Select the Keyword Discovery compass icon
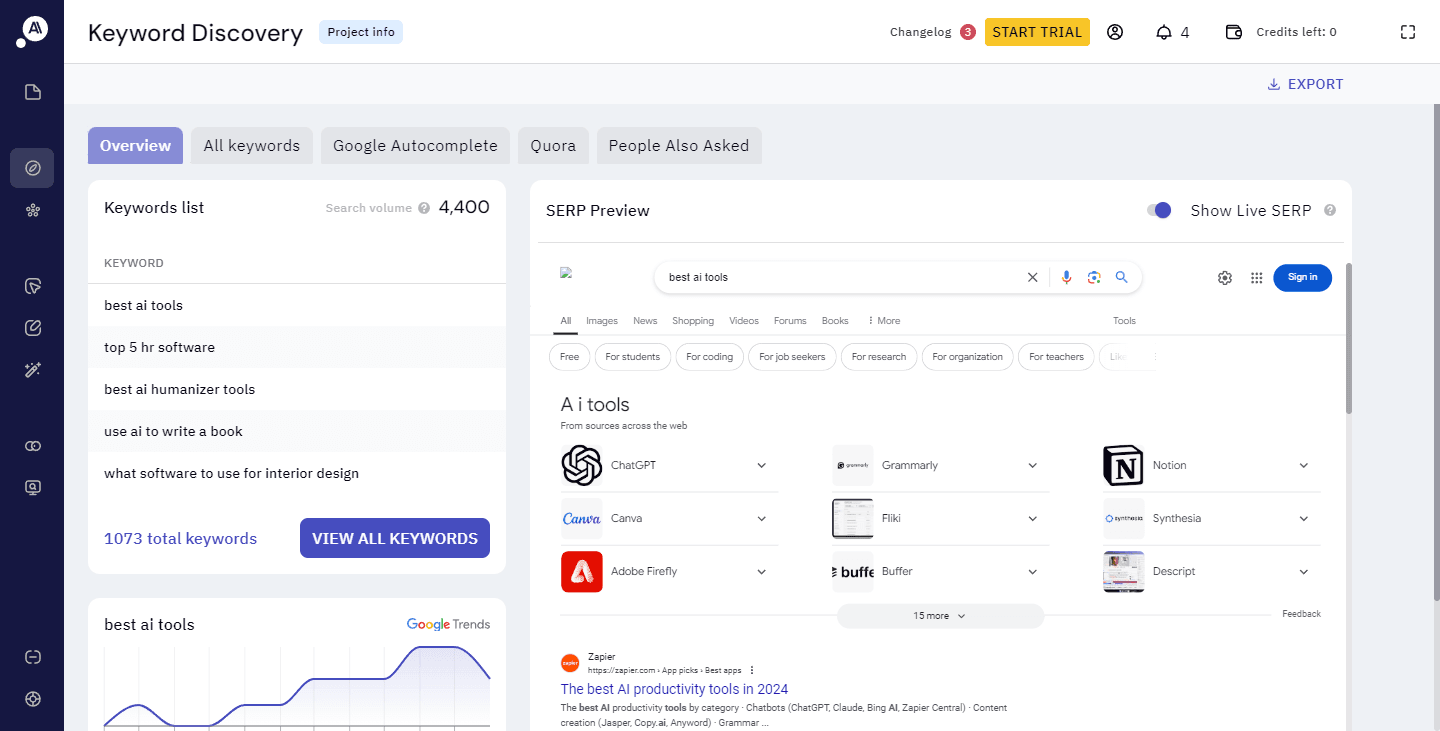Viewport: 1440px width, 731px height. click(x=32, y=168)
